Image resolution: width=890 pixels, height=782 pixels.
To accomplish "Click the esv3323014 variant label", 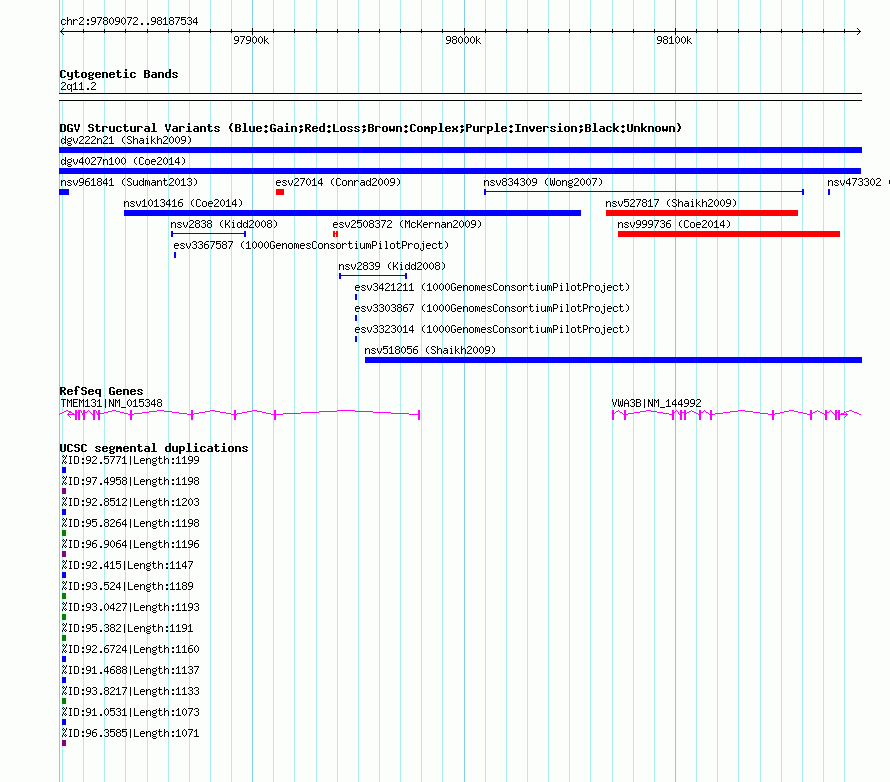I will 492,329.
